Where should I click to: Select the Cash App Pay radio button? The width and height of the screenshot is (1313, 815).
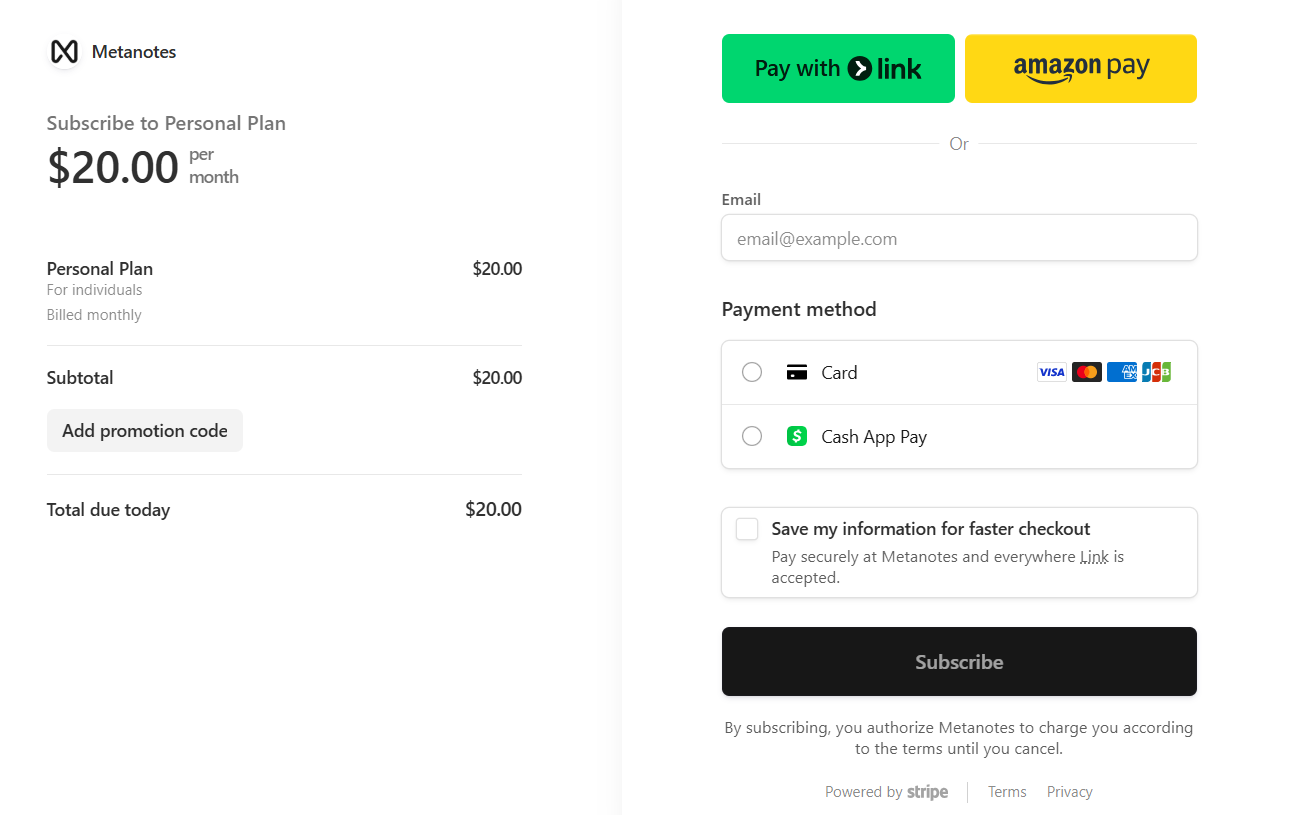tap(752, 436)
